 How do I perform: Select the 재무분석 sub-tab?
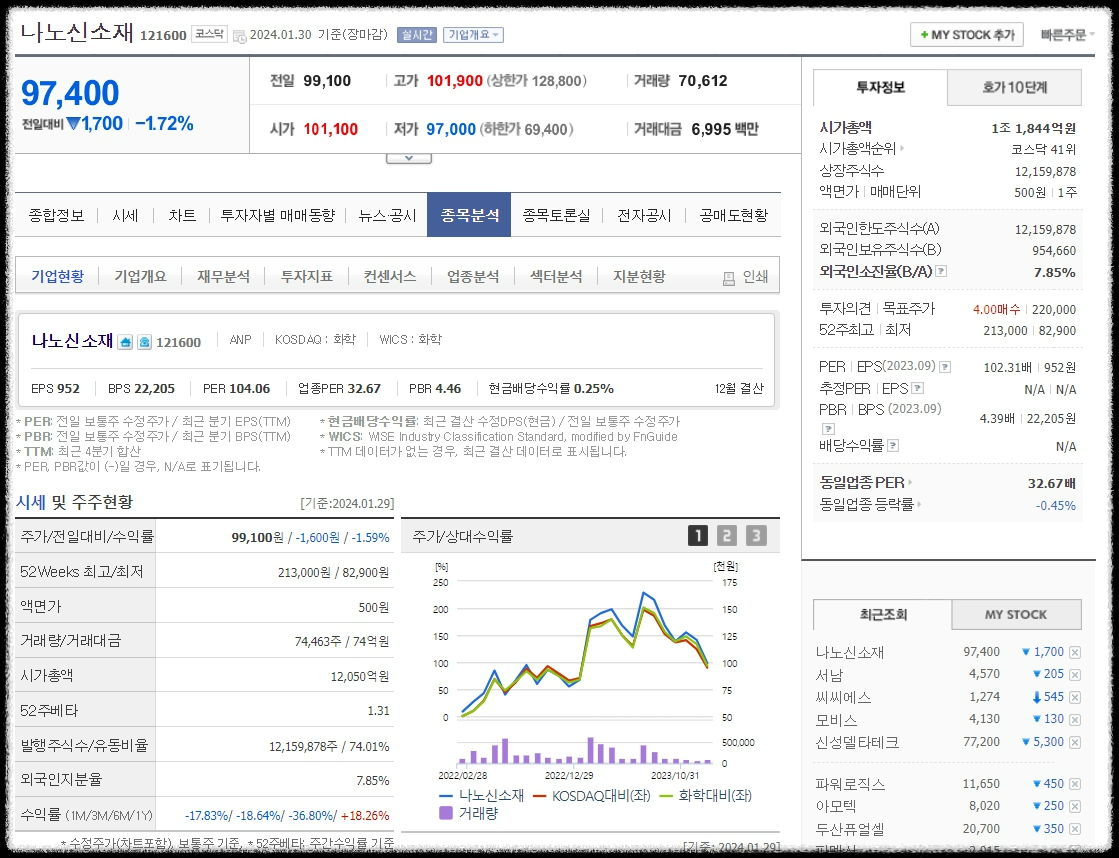[223, 276]
